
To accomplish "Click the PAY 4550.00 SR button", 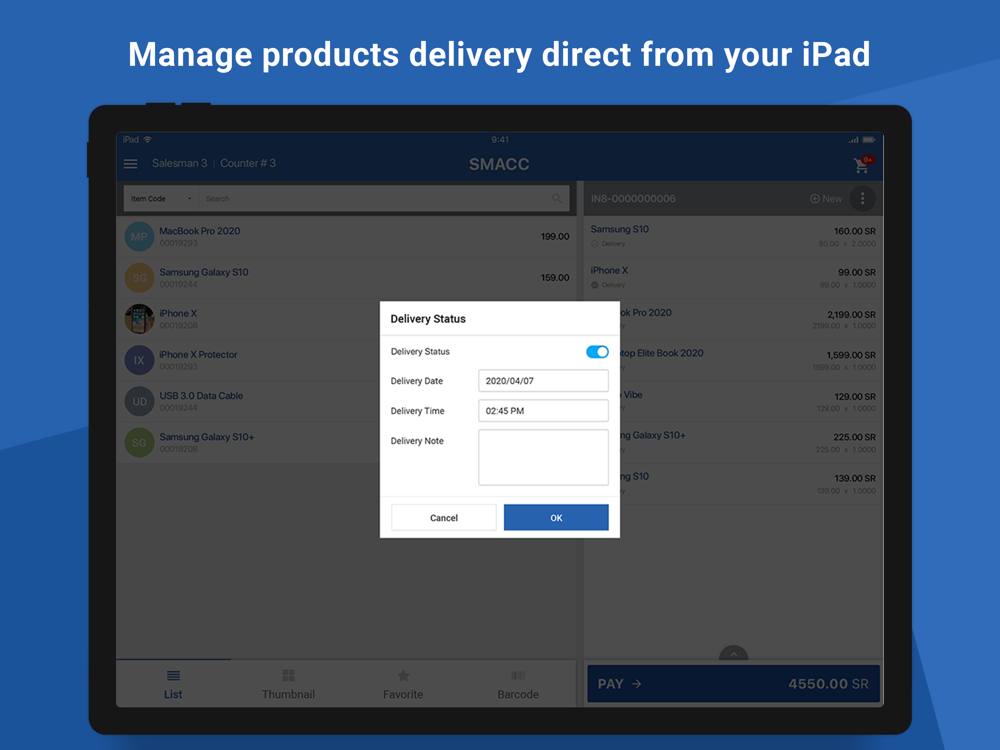I will click(733, 684).
